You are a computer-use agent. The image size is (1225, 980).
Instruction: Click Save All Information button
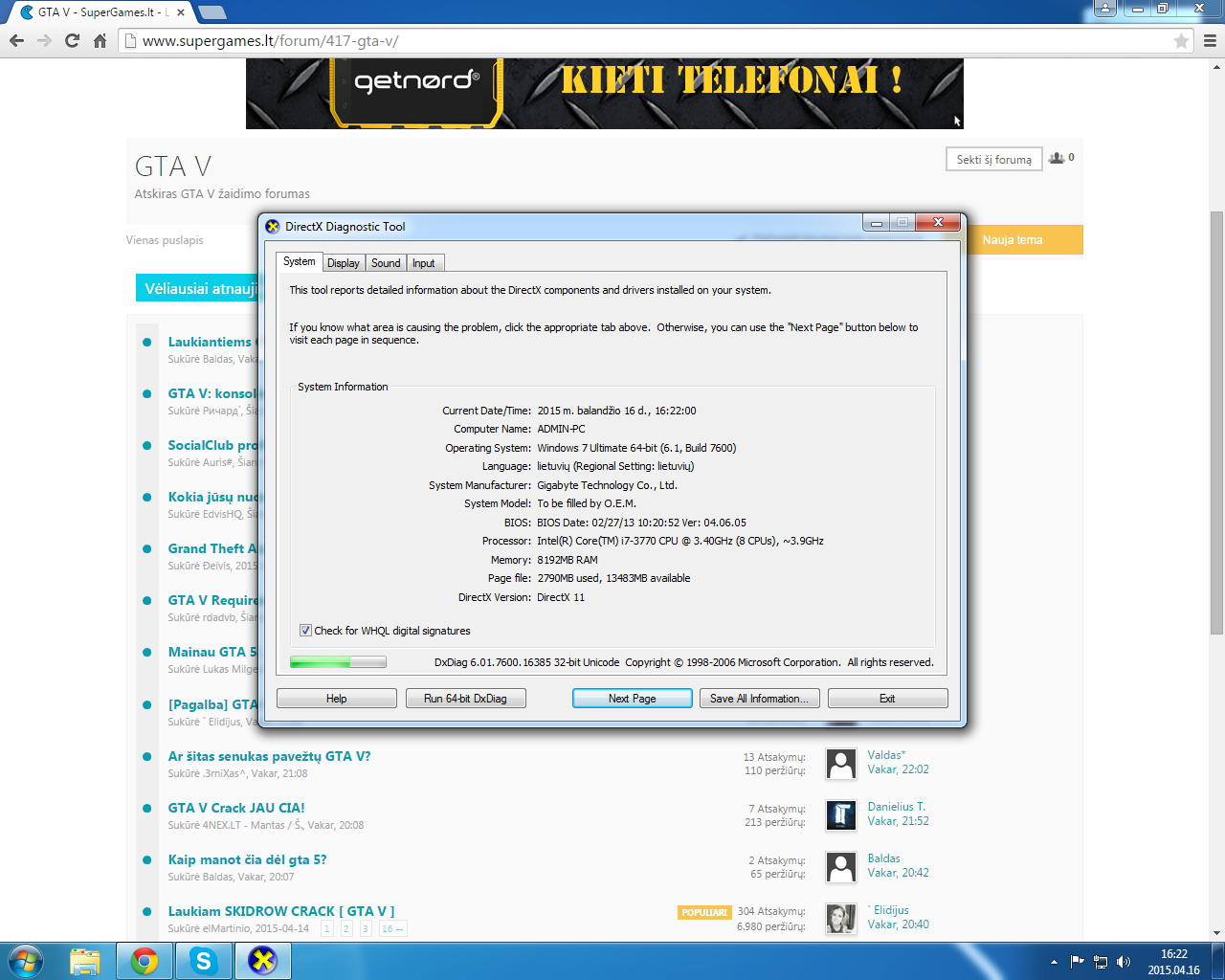760,699
